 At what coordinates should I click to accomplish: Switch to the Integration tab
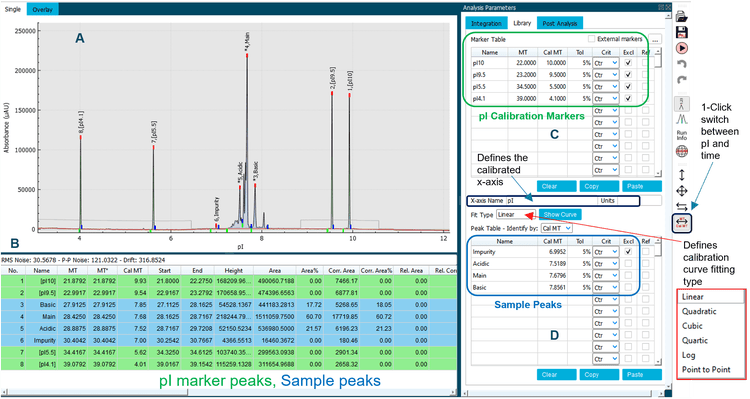[x=486, y=23]
